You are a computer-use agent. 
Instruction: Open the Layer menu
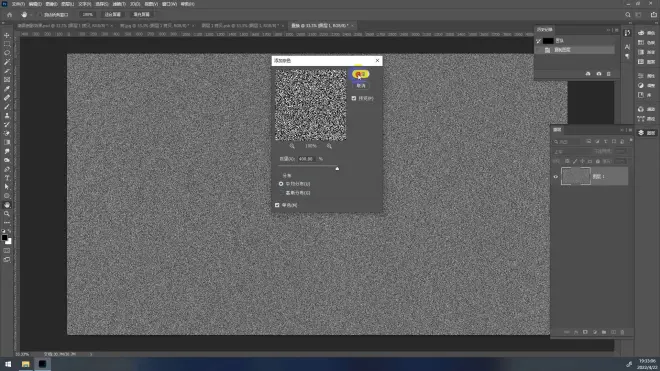coord(68,4)
